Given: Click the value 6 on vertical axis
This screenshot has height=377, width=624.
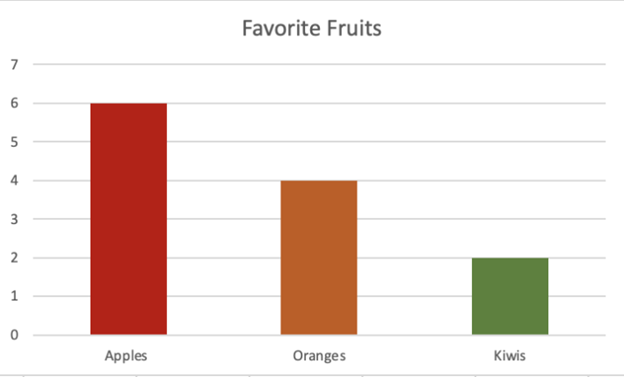Looking at the screenshot, I should pyautogui.click(x=14, y=103).
